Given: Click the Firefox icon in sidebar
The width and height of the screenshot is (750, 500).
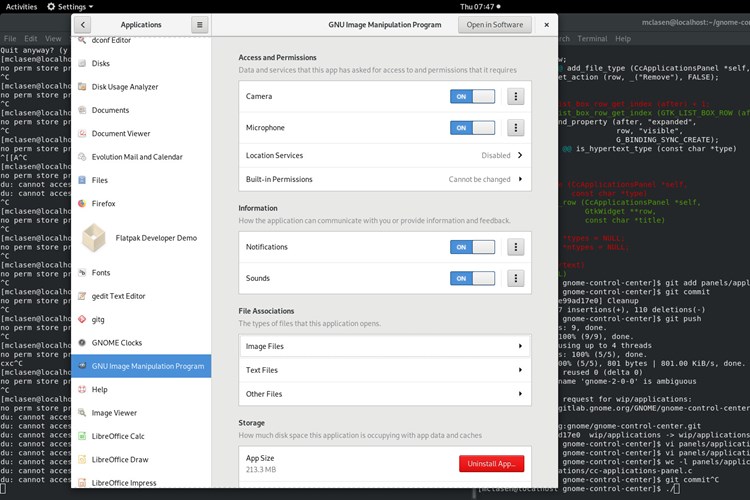Looking at the screenshot, I should coord(82,203).
